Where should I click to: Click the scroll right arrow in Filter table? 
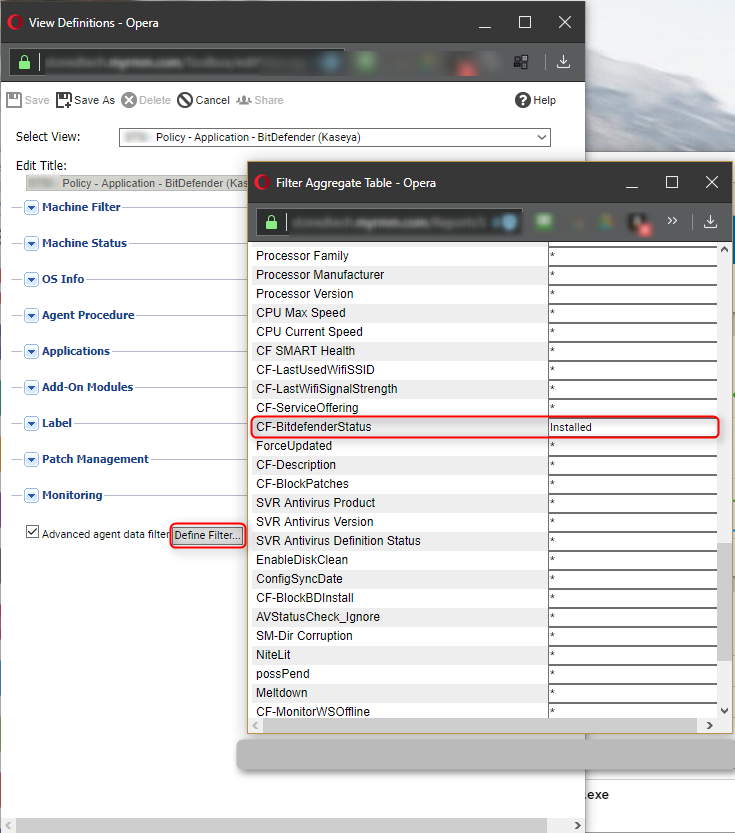(710, 725)
